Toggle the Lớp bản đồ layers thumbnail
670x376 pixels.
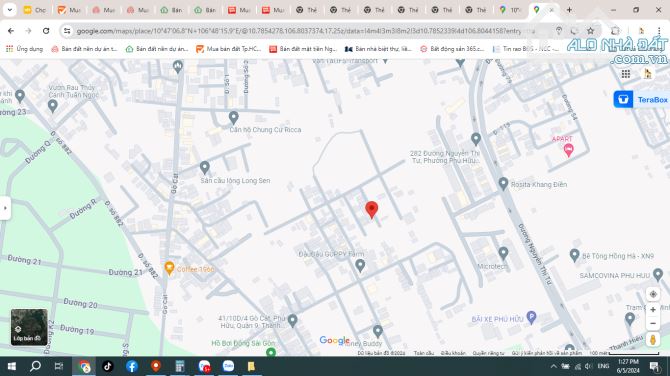29,327
